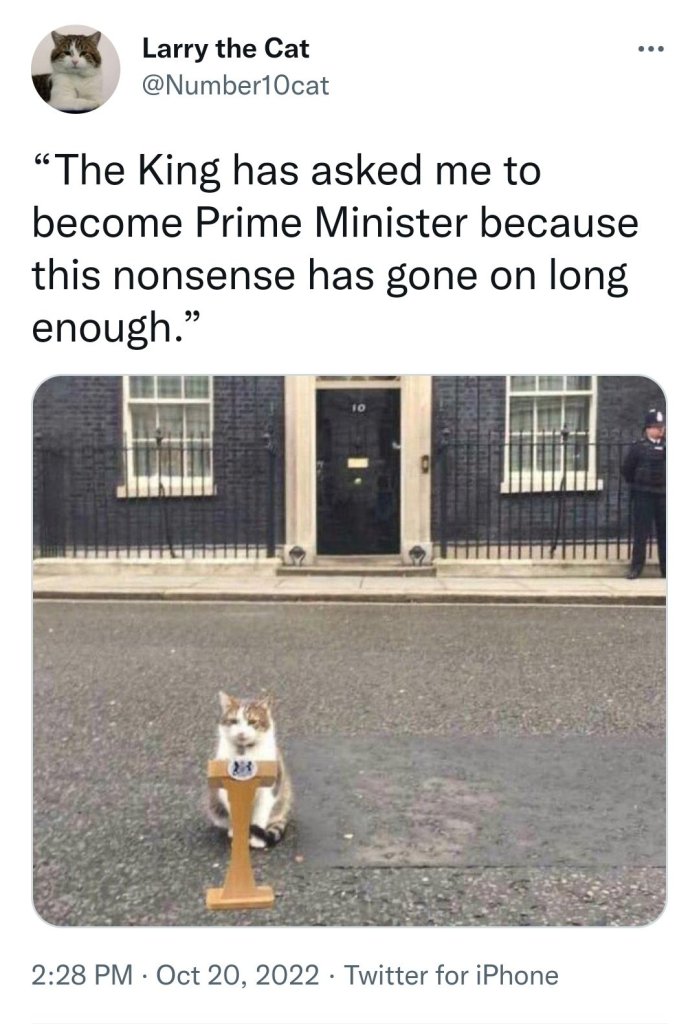Screen dimensions: 699x1024
Task: Click the wooden lectern base in photo
Action: [x=240, y=897]
